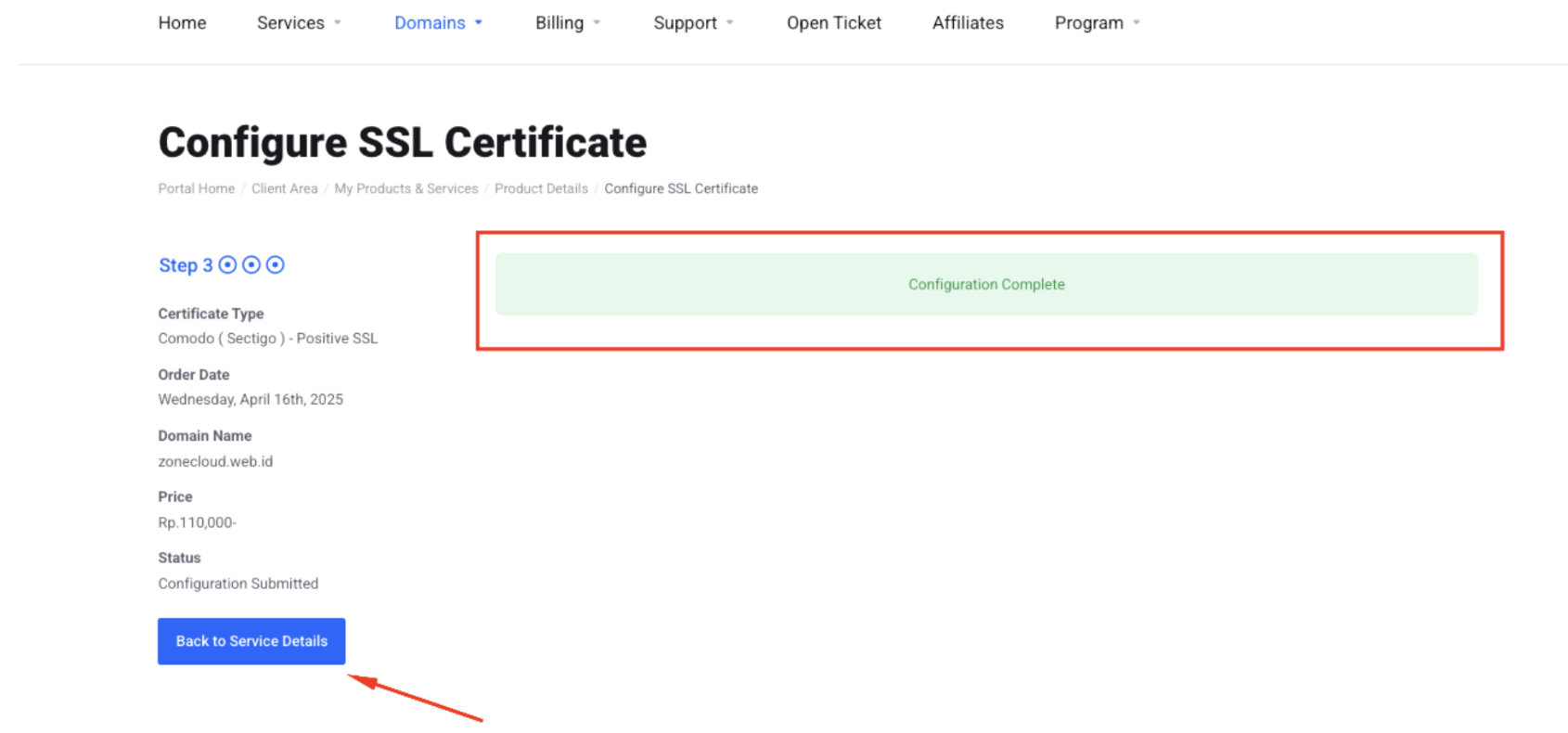
Task: Expand the Domains dropdown arrow
Action: pos(479,23)
